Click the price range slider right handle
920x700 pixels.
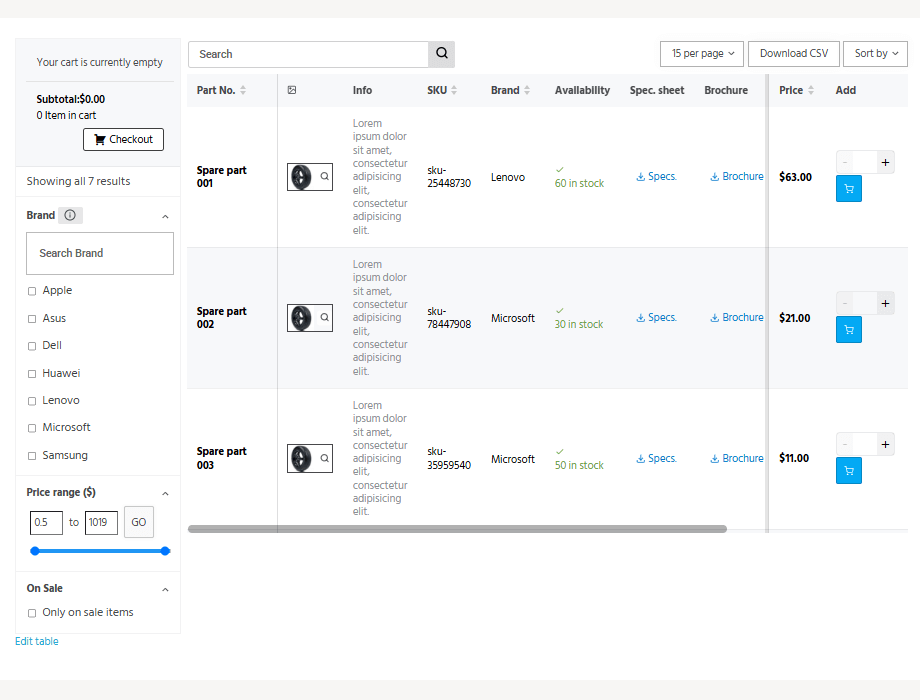[165, 551]
